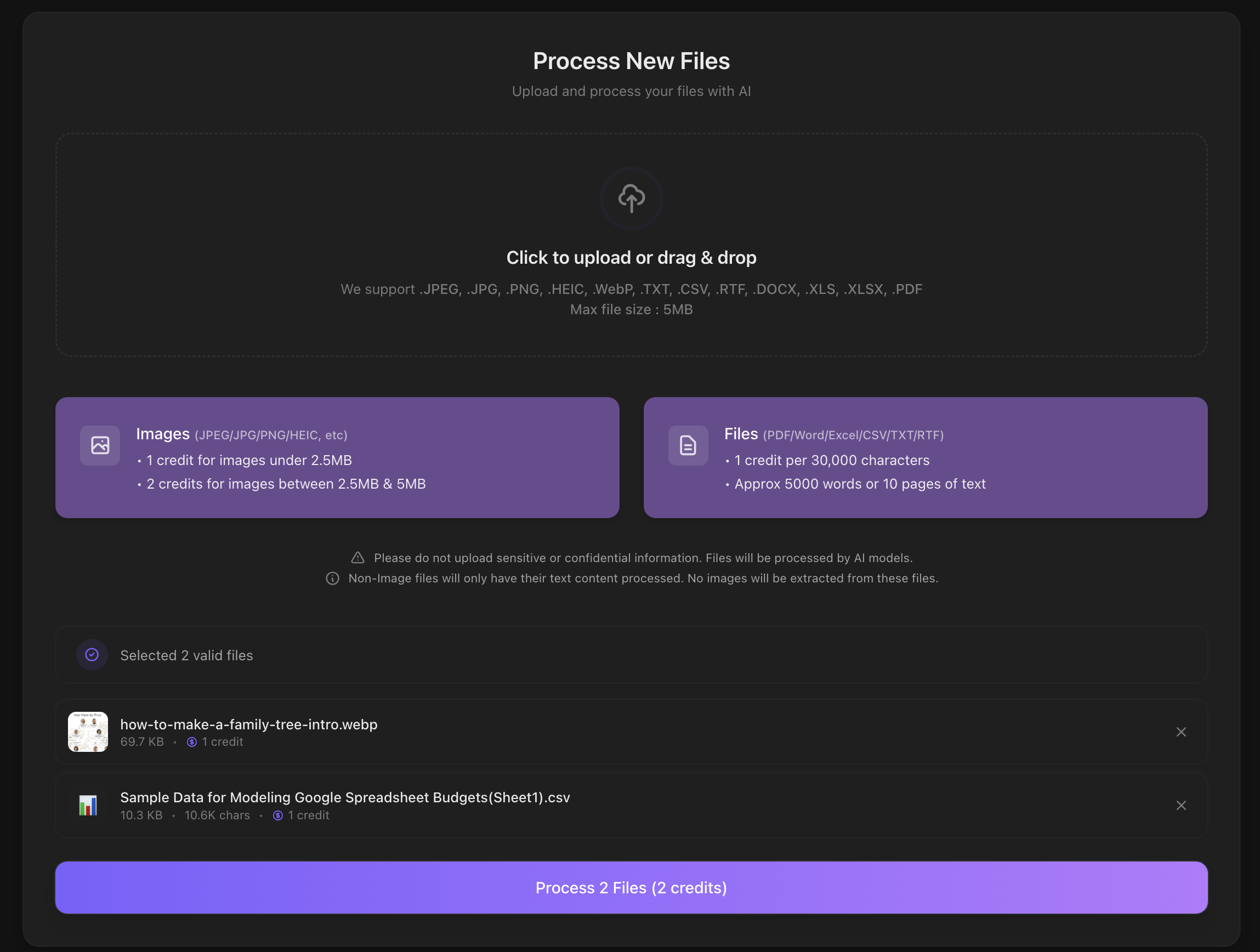The width and height of the screenshot is (1260, 952).
Task: Click the cloud upload icon
Action: click(631, 199)
